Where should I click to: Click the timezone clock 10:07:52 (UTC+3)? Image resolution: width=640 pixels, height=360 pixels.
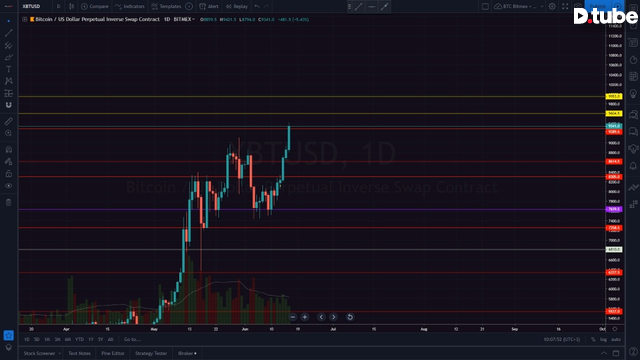tap(562, 339)
